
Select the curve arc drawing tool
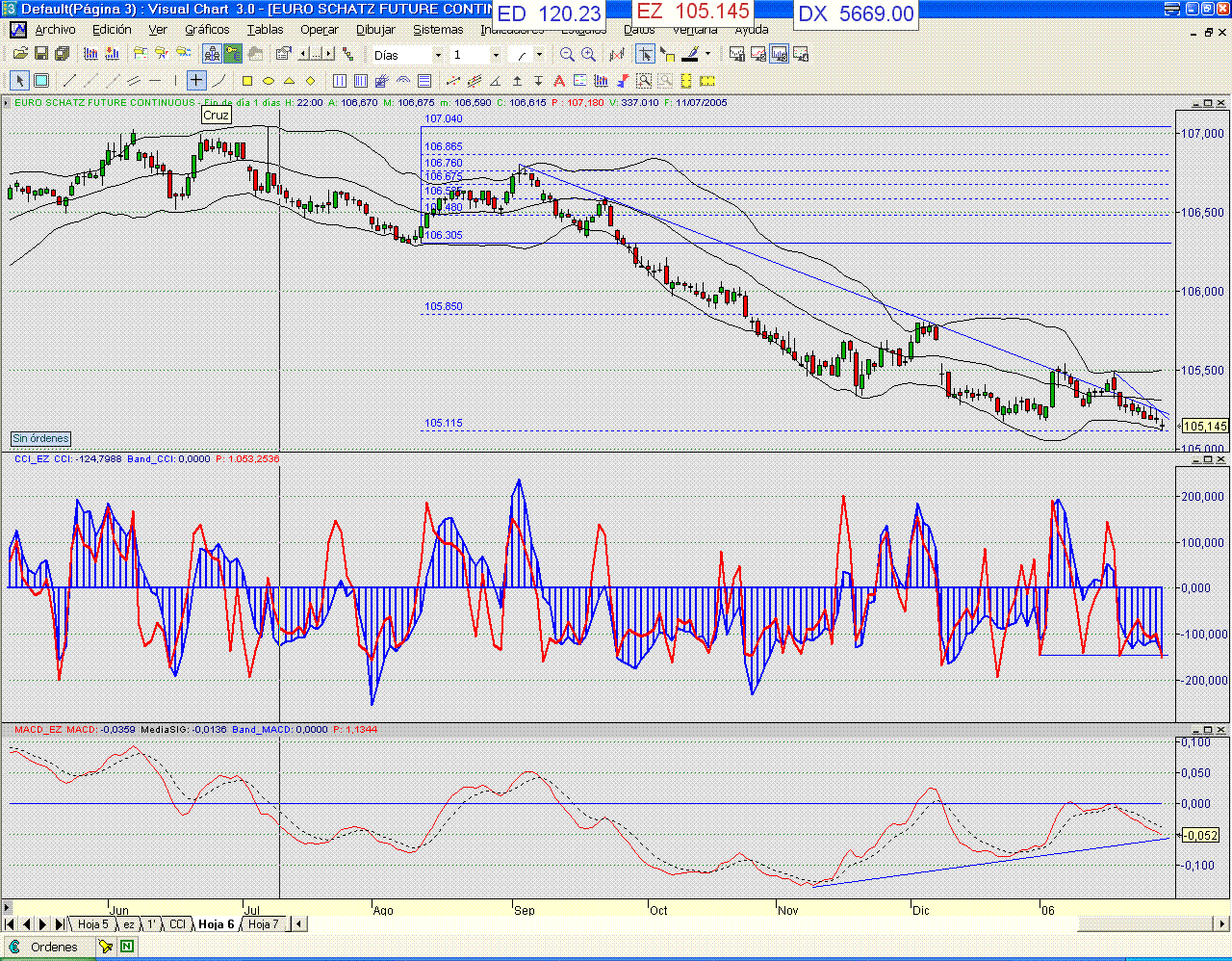point(218,80)
